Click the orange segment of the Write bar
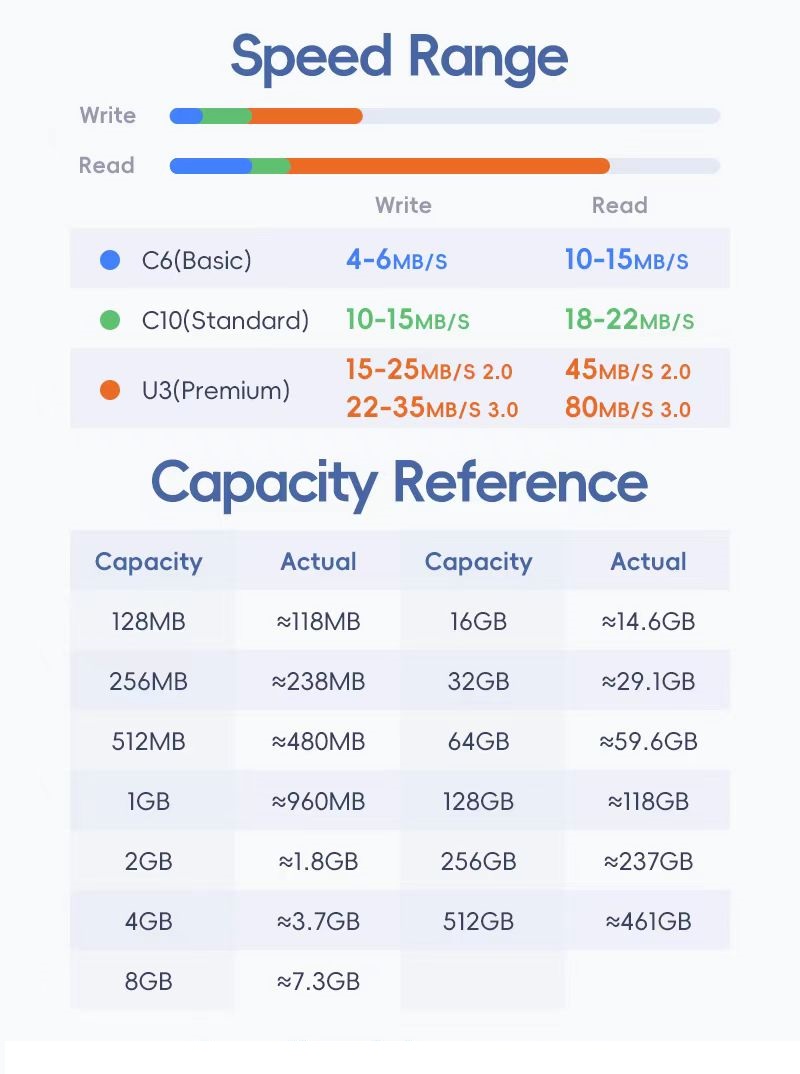Image resolution: width=800 pixels, height=1074 pixels. [306, 116]
